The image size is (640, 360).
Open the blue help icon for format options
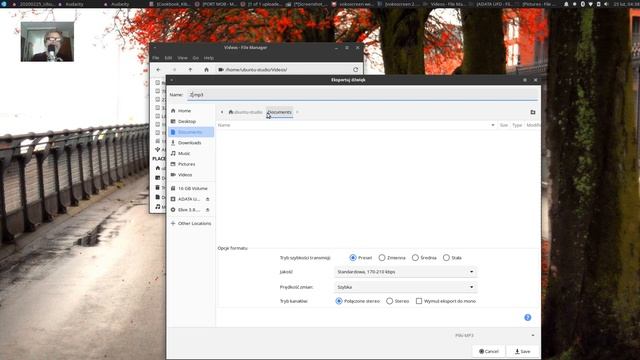(528, 317)
